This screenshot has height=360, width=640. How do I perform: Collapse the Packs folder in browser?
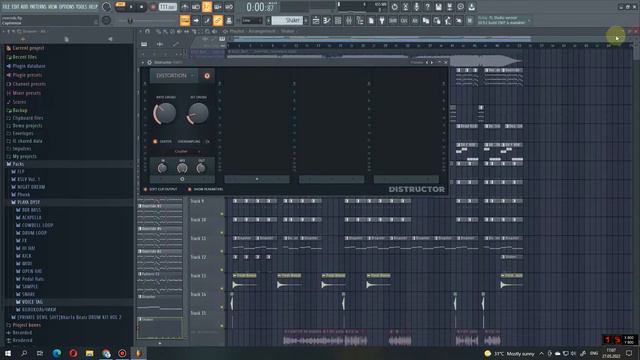point(18,164)
